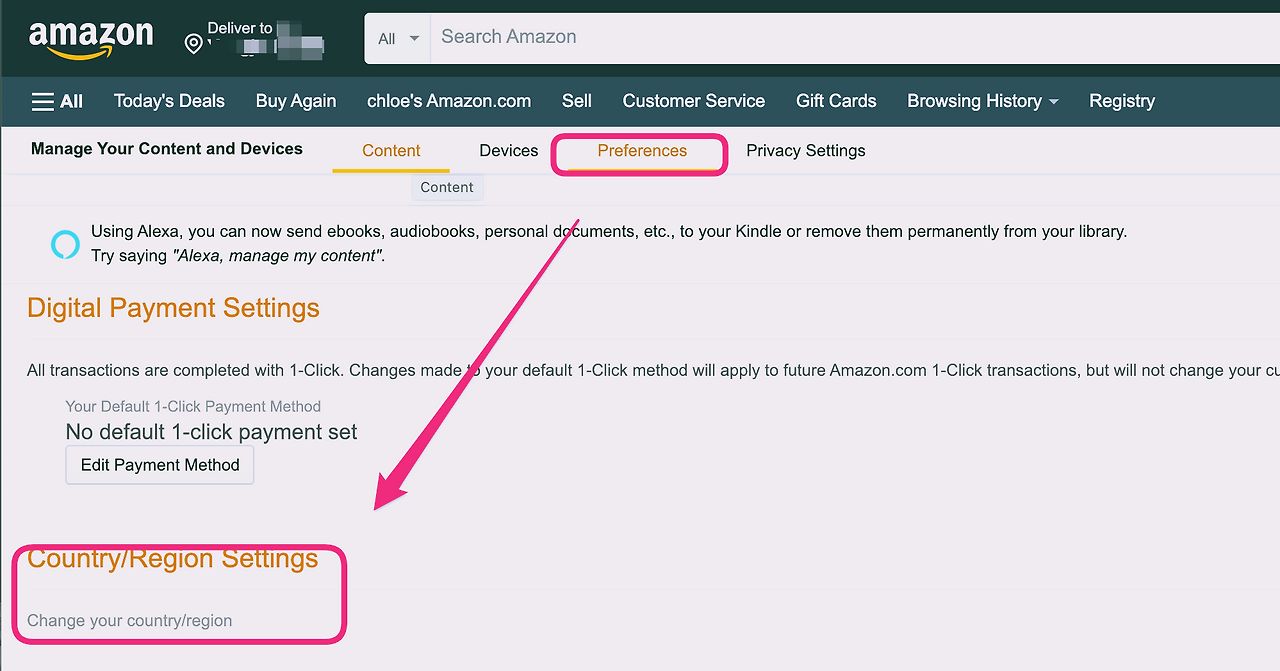Viewport: 1280px width, 671px height.
Task: Open the All search category dropdown
Action: pyautogui.click(x=398, y=39)
